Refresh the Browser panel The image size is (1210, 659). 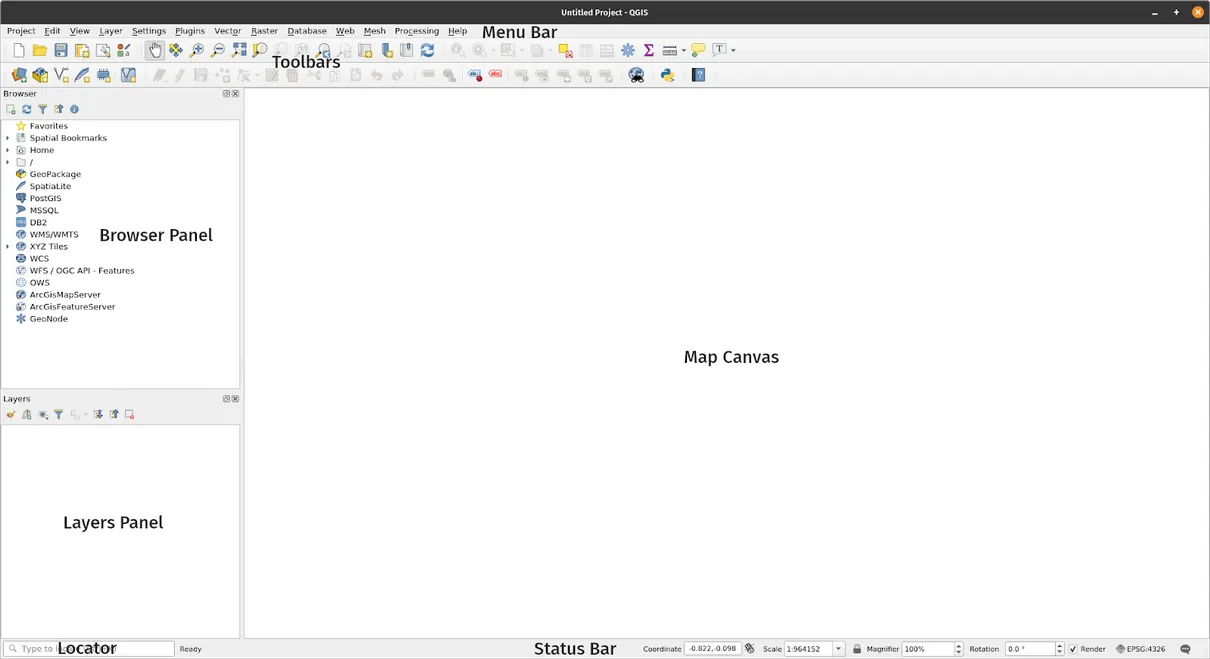coord(26,109)
